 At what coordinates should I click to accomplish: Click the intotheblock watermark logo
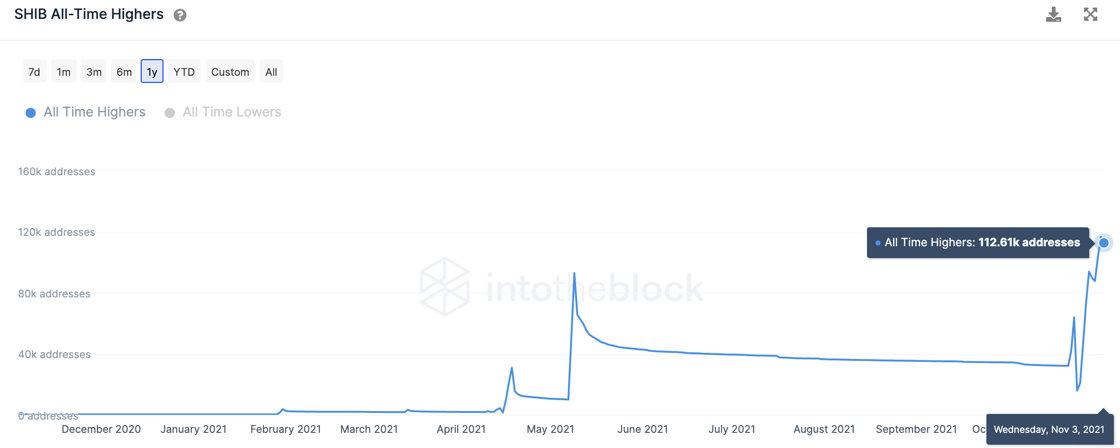[445, 287]
